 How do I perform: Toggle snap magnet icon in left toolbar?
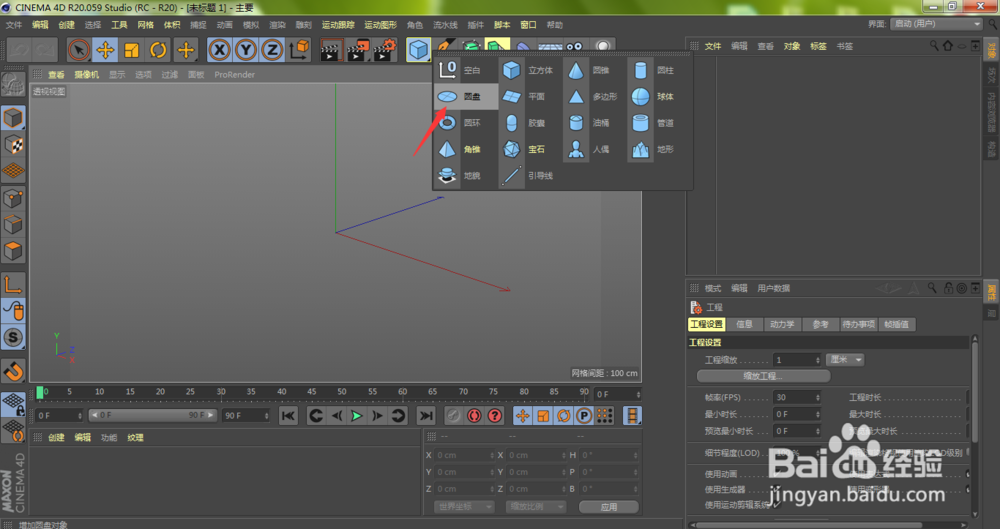(13, 371)
